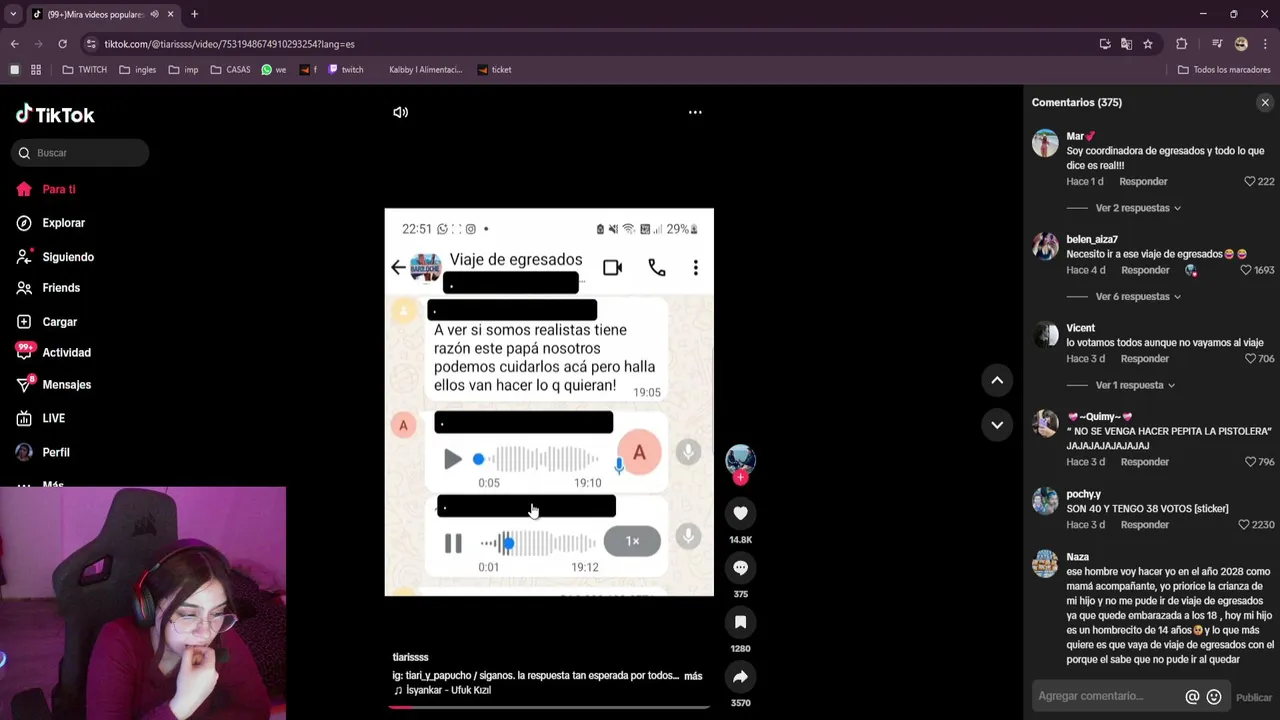
Task: Open the ticket bookmark
Action: click(x=494, y=70)
